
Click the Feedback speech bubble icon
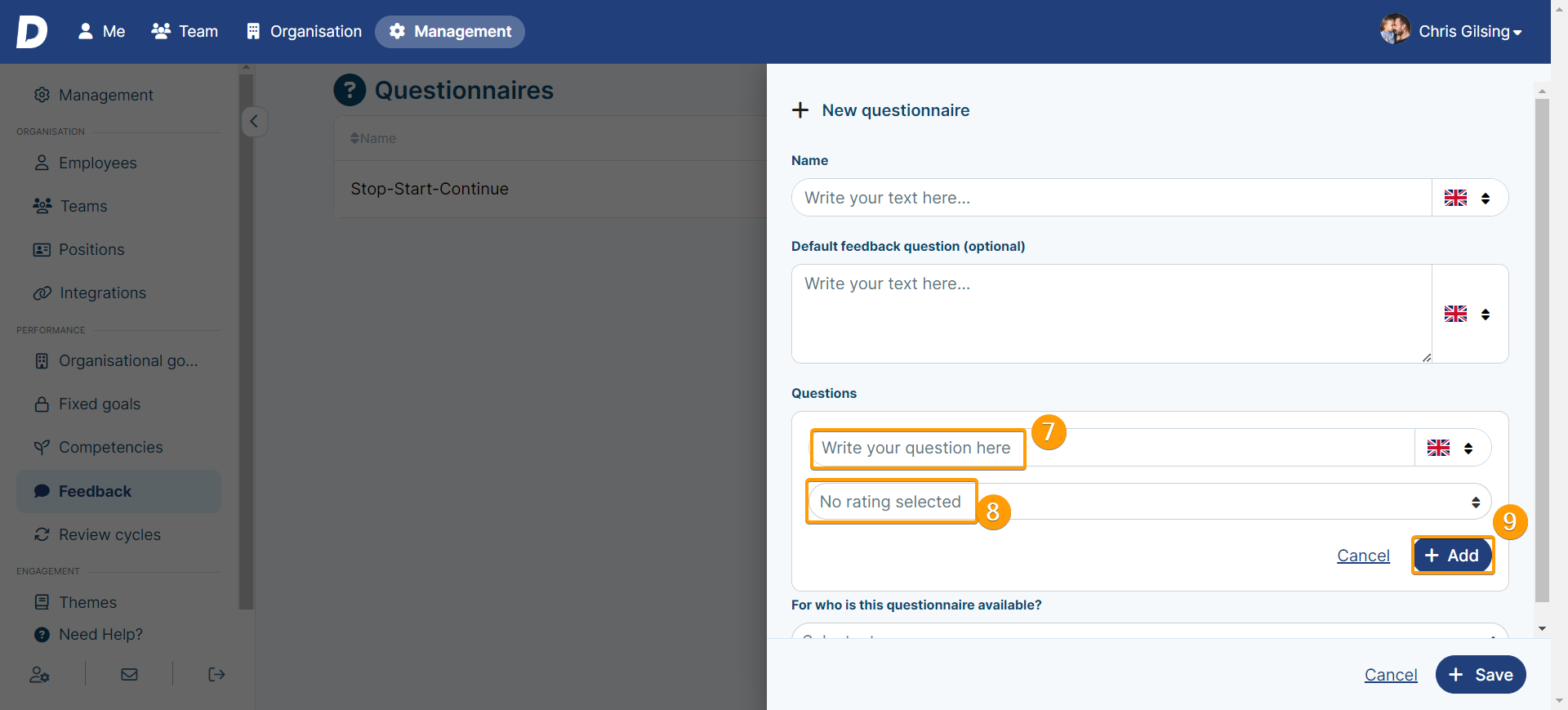(x=42, y=491)
